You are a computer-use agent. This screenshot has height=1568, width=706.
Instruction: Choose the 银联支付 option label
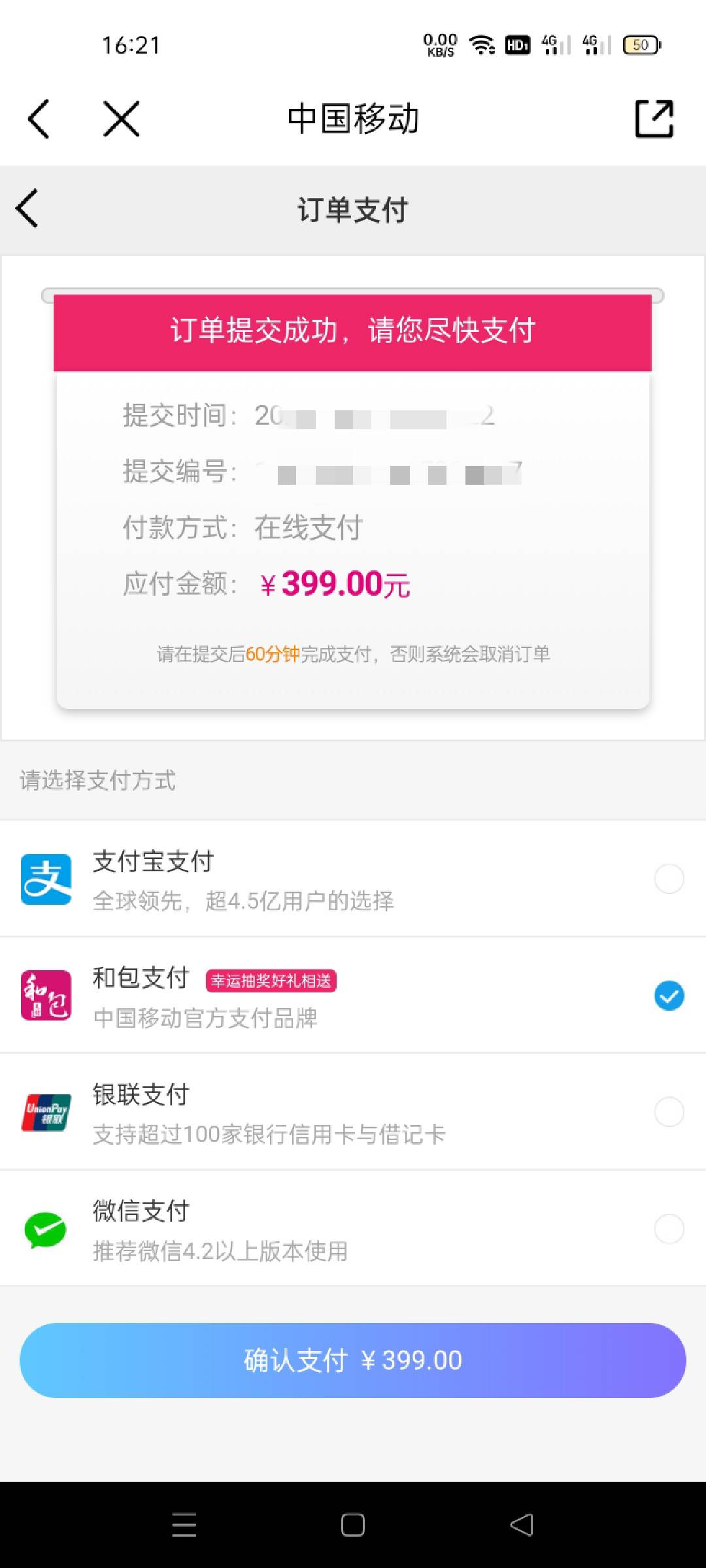click(141, 1094)
